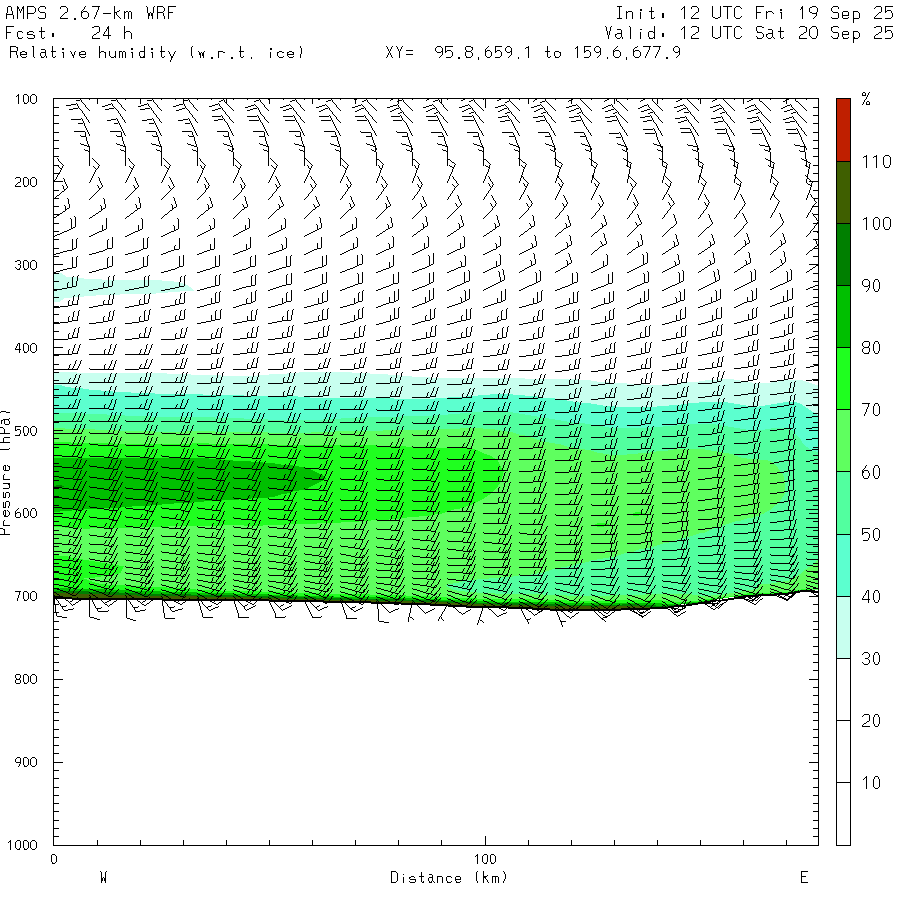Click the white 20-30 colorbar segment
Viewport: 900px width, 900px height.
(843, 689)
